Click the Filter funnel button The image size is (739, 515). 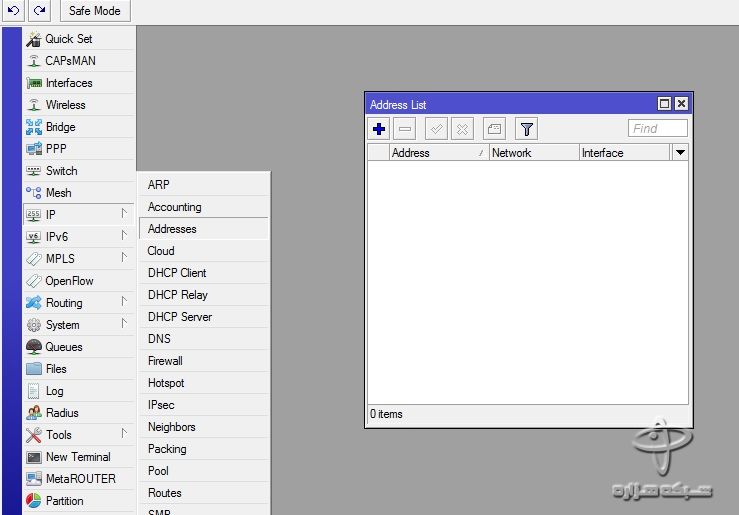(x=526, y=129)
